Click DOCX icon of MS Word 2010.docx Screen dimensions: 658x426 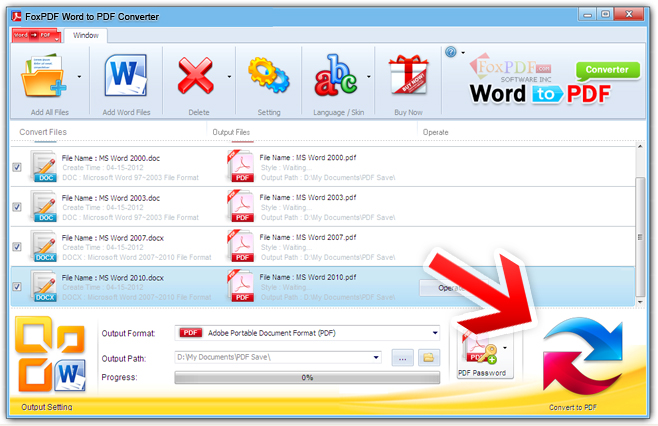pos(44,286)
